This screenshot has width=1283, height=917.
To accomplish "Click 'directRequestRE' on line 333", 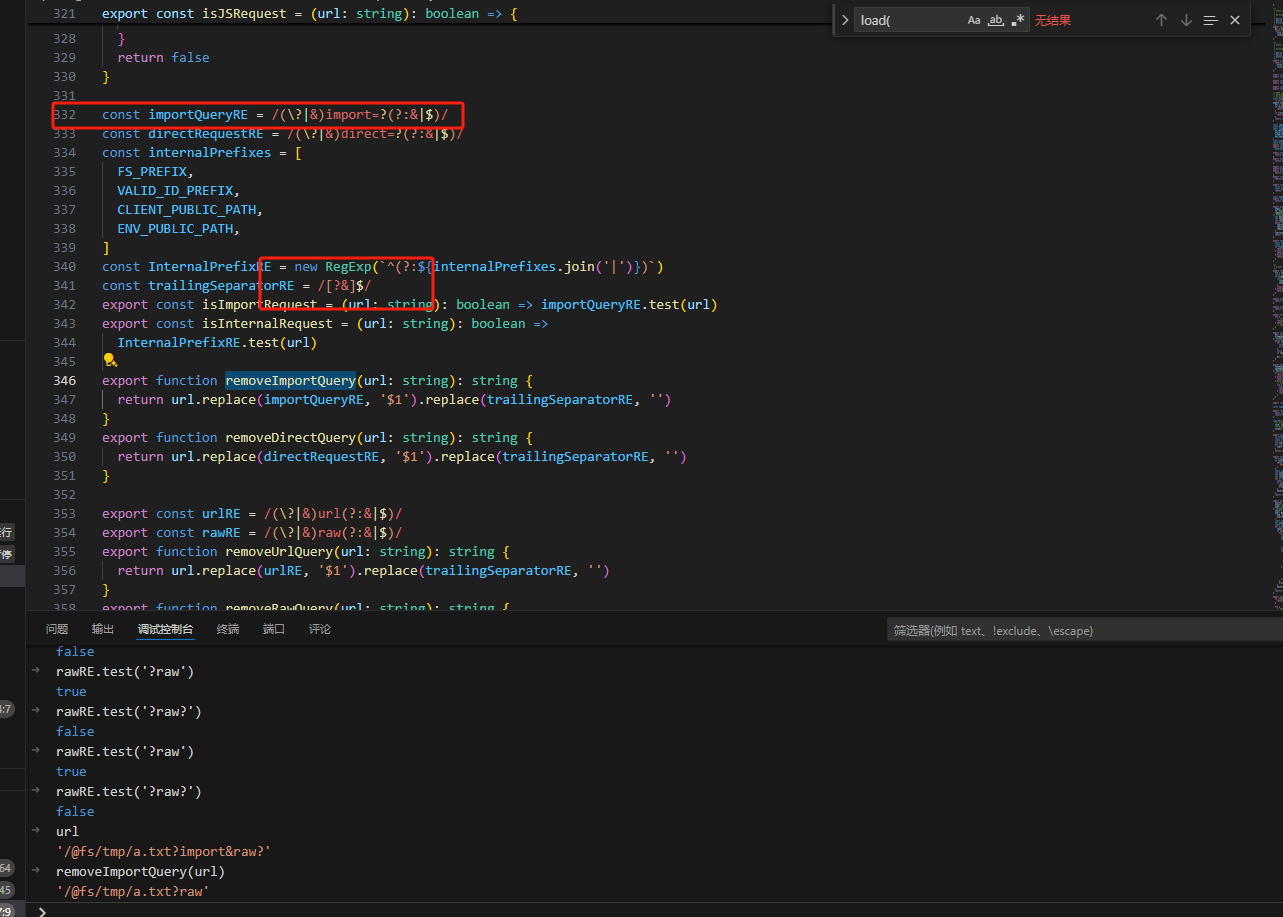I will (206, 134).
